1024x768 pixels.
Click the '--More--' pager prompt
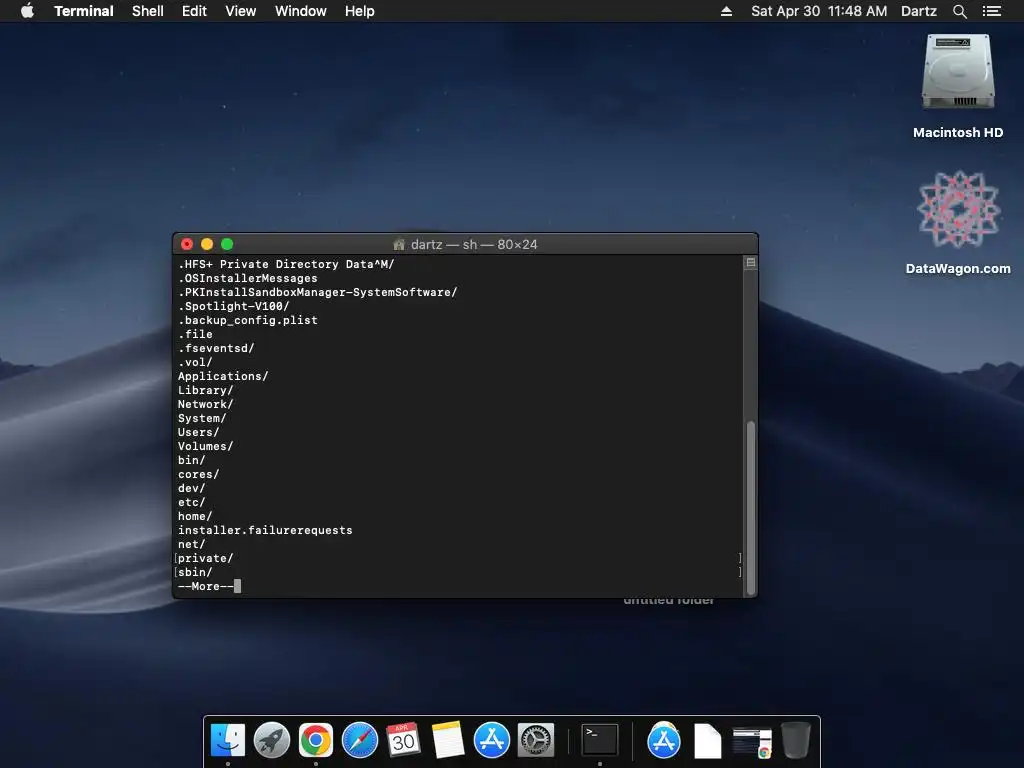[x=206, y=586]
